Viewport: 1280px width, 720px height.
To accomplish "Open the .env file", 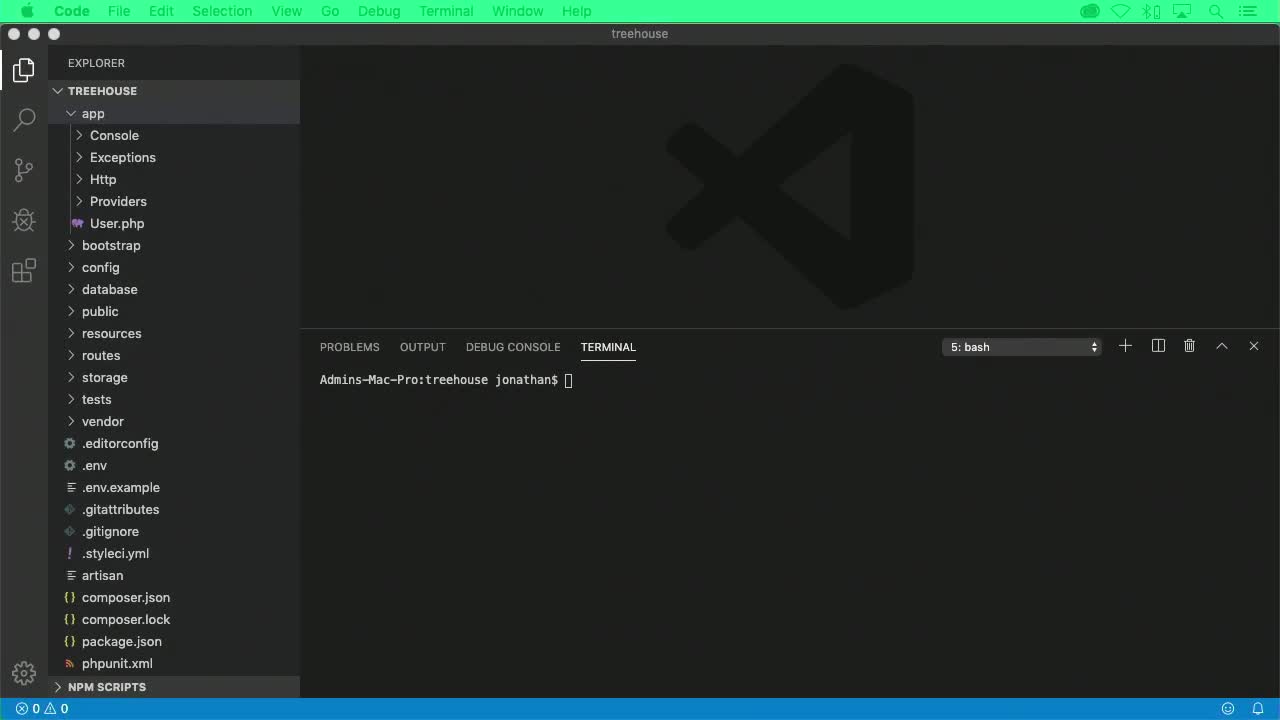I will tap(175, 465).
